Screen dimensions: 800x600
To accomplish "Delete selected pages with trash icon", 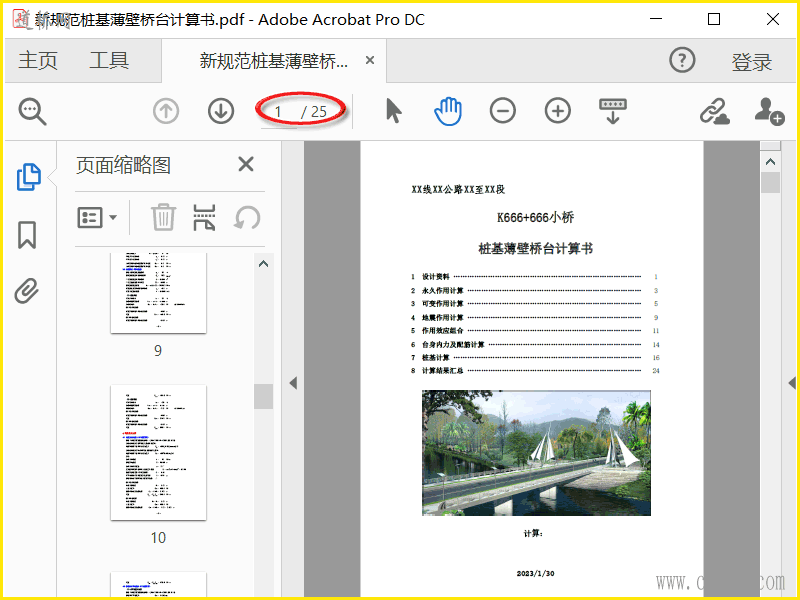I will coord(163,217).
